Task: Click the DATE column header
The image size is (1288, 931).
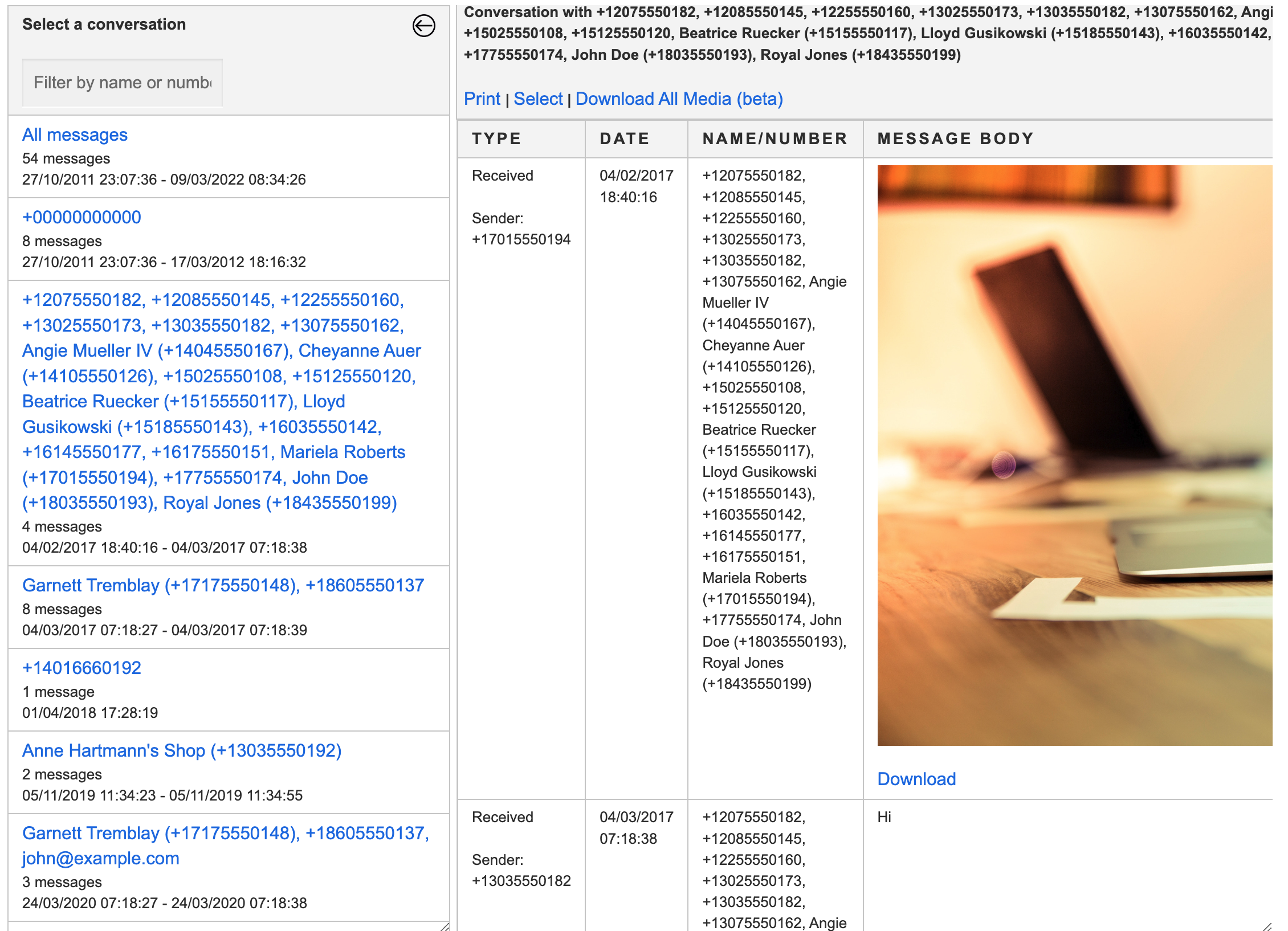Action: pyautogui.click(x=624, y=139)
